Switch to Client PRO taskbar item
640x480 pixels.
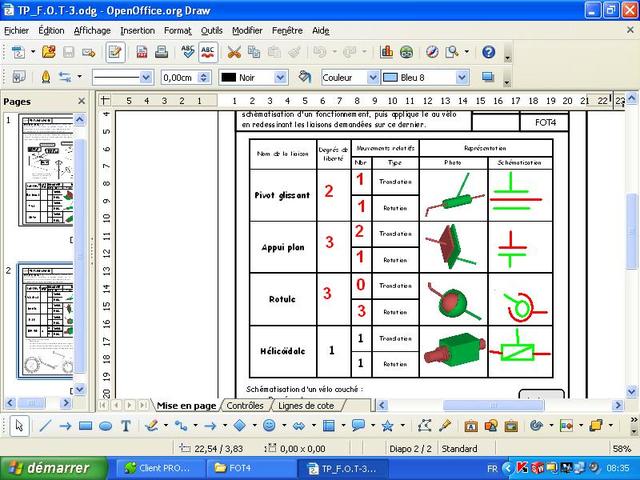pos(159,468)
